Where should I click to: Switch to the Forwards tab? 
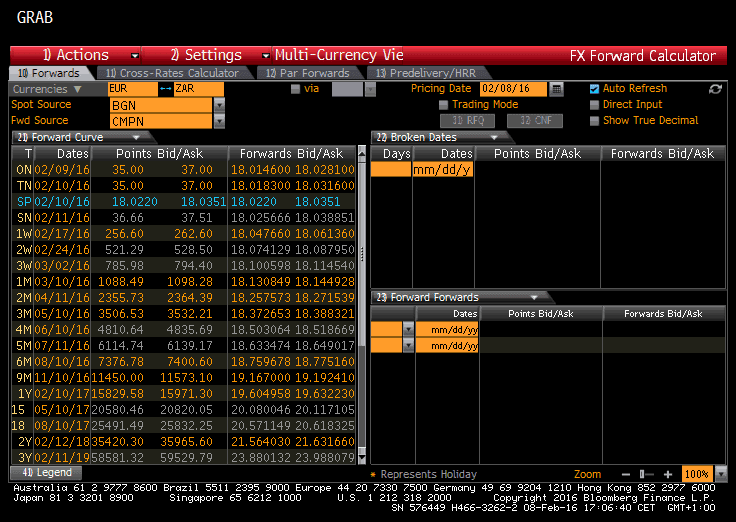point(49,73)
